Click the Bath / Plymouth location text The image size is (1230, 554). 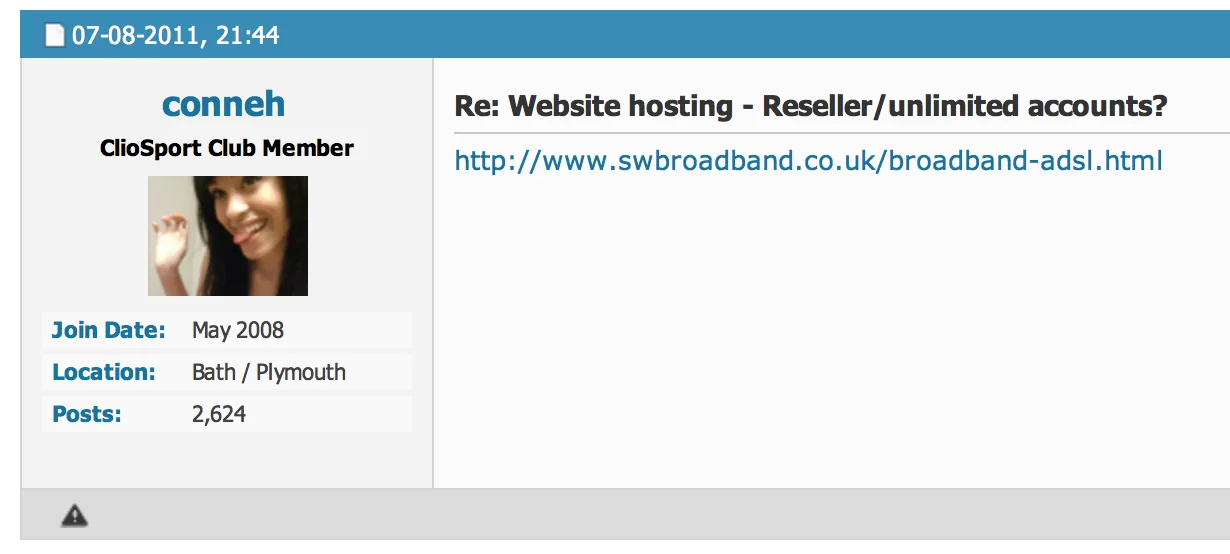point(269,372)
